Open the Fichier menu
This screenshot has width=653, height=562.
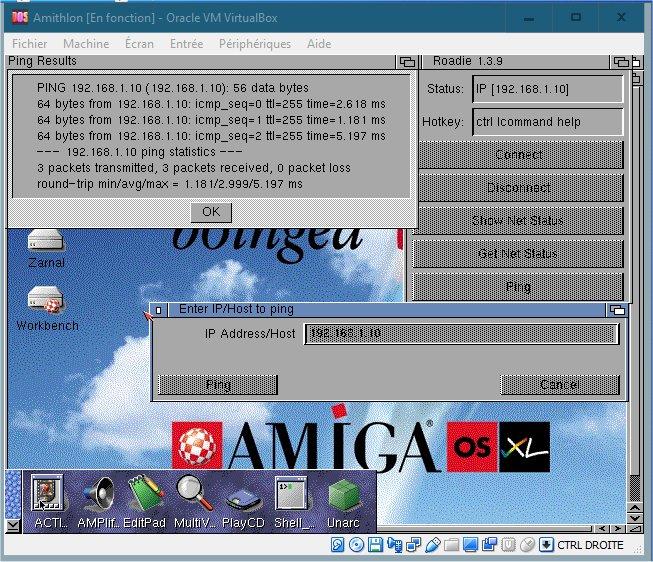[x=30, y=44]
